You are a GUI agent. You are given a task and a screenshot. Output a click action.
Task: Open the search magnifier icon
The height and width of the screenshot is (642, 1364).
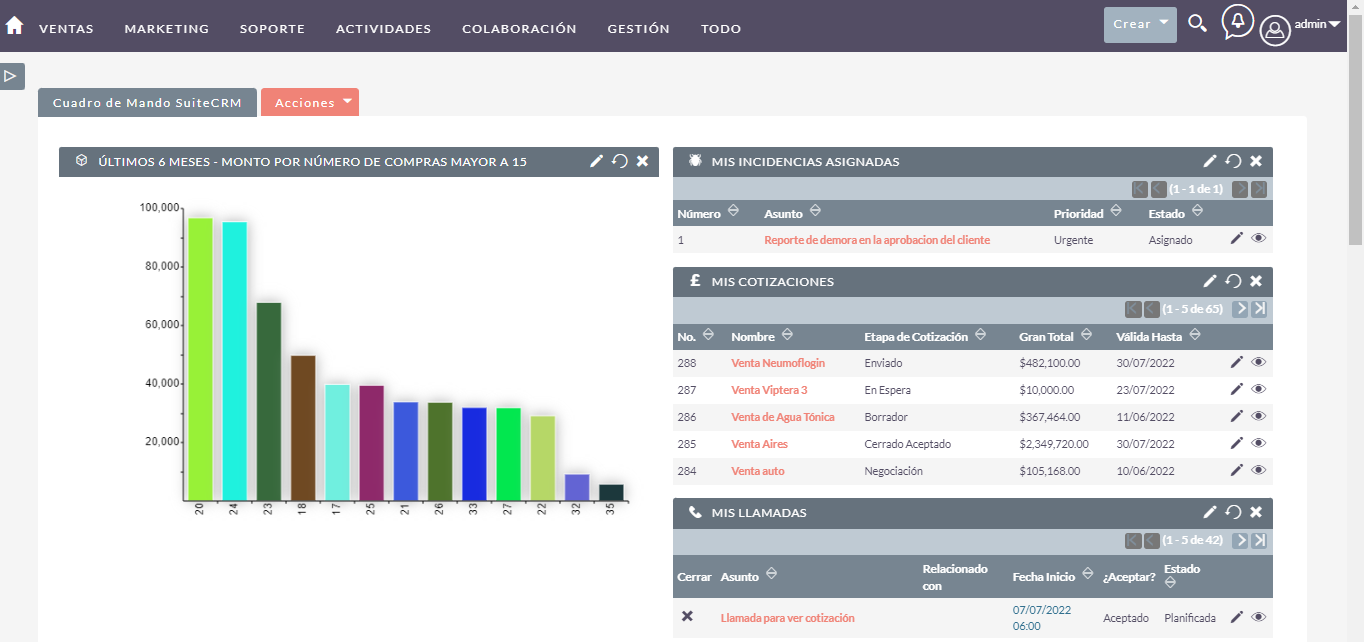coord(1197,23)
